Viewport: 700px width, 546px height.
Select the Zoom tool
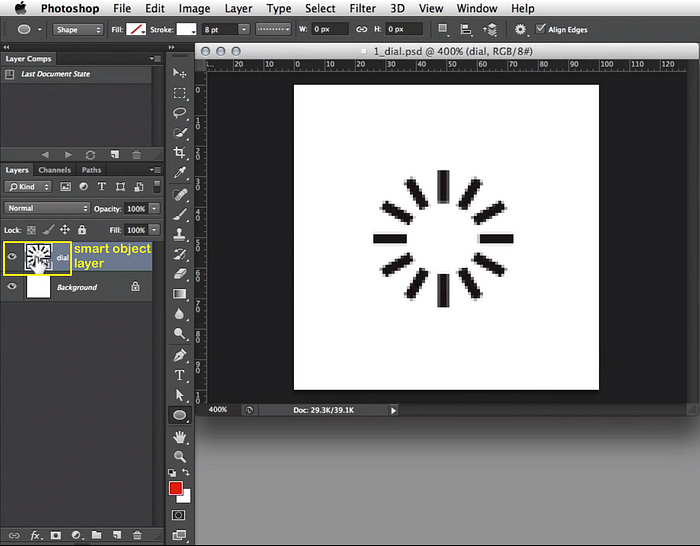point(179,456)
